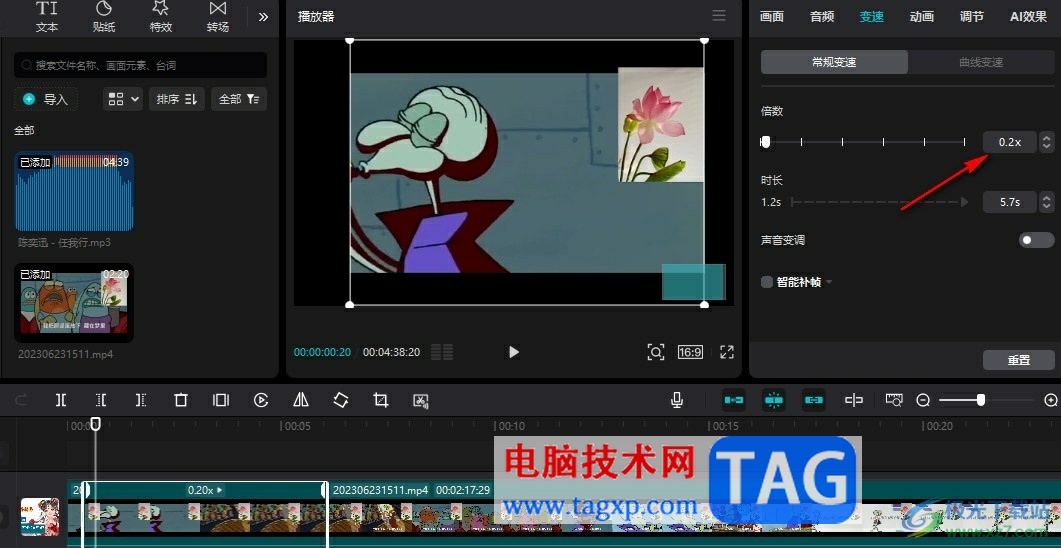Select the Delete right (trim right) tool
The image size is (1061, 548).
[141, 400]
